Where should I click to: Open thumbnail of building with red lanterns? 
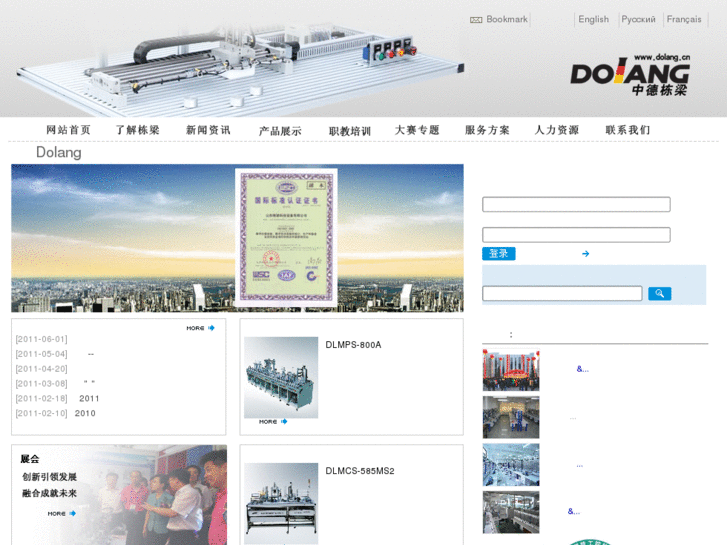click(511, 370)
